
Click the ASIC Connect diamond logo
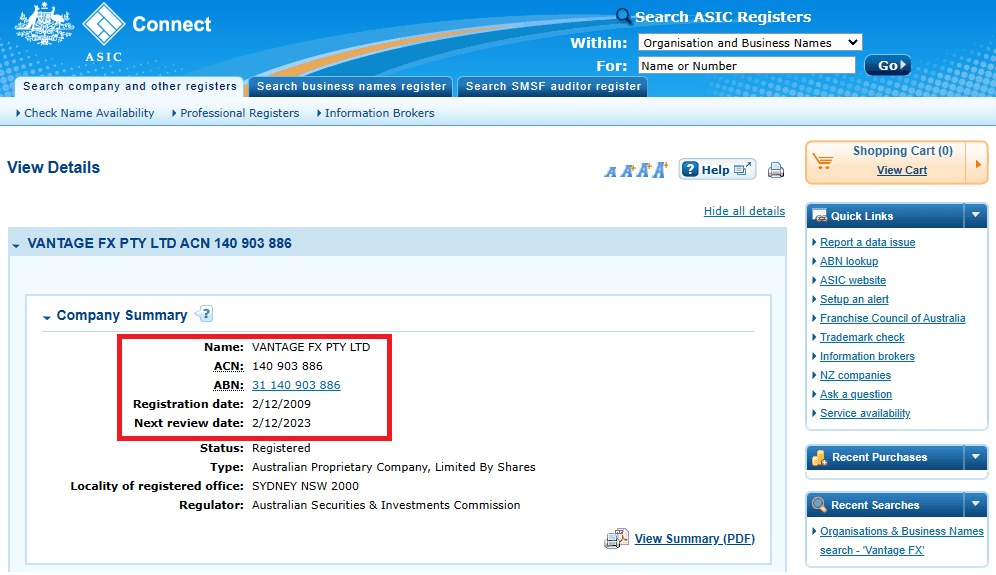coord(104,24)
